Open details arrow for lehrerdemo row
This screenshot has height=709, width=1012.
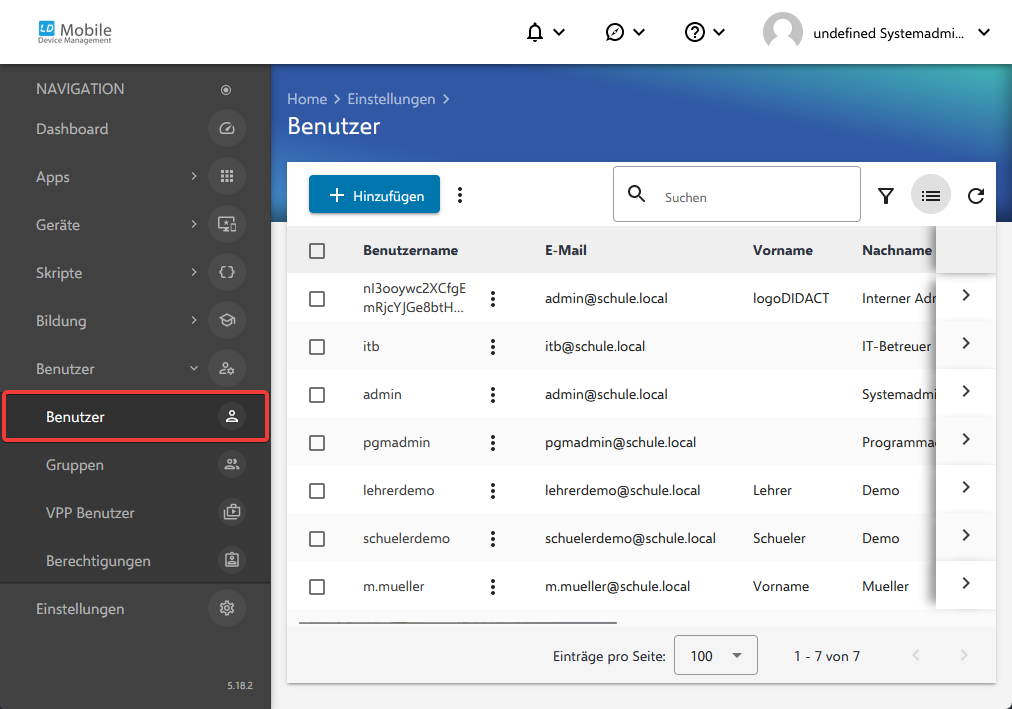(966, 487)
